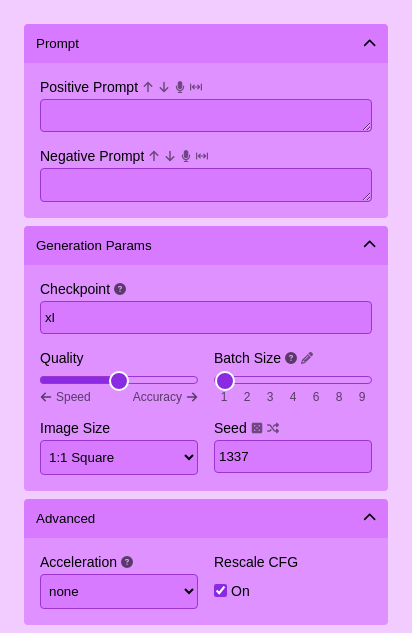Click the Batch Size pencil edit icon
412x633 pixels.
tap(307, 358)
